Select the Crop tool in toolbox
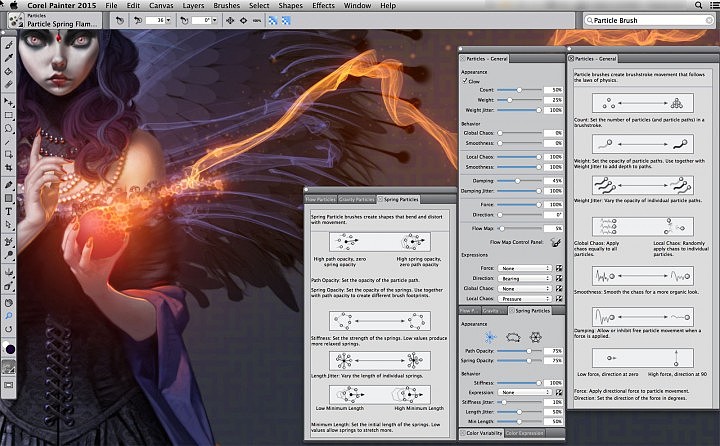This screenshot has height=446, width=720. [x=9, y=169]
